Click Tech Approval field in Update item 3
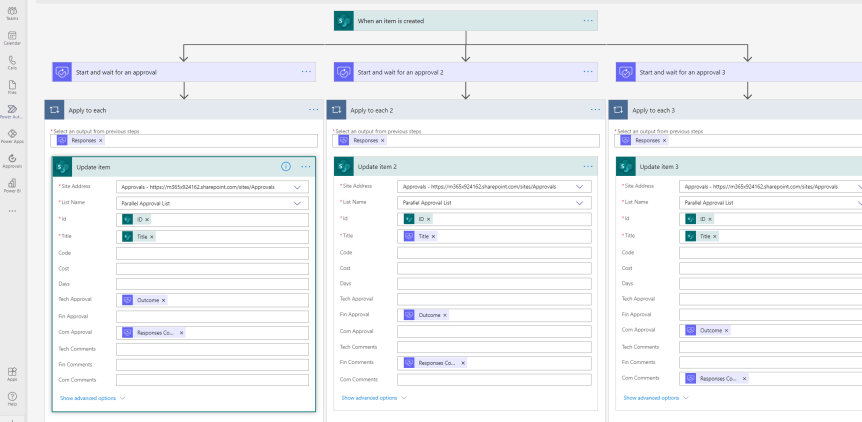This screenshot has height=422, width=862. click(771, 299)
